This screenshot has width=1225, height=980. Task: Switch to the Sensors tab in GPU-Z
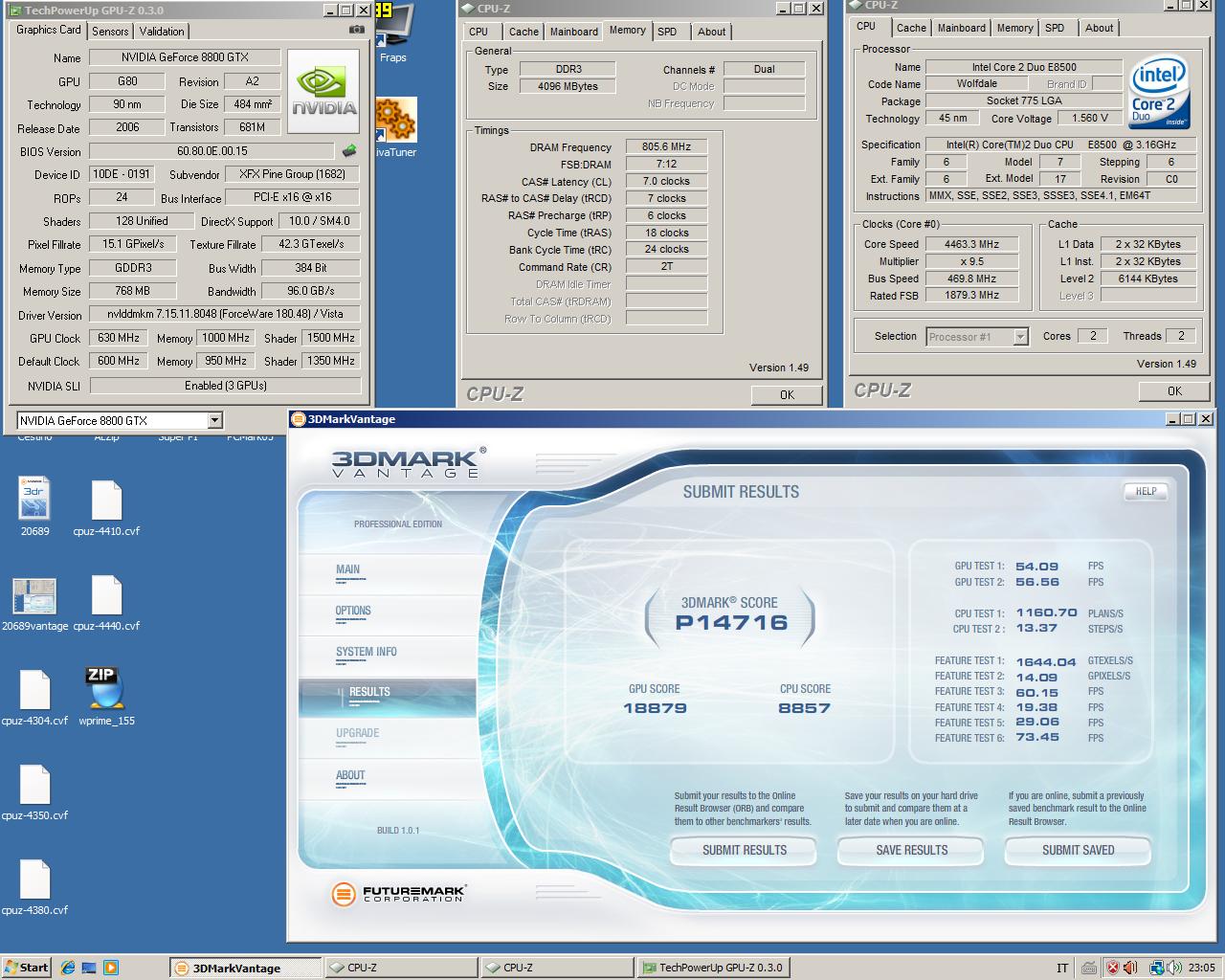(110, 32)
